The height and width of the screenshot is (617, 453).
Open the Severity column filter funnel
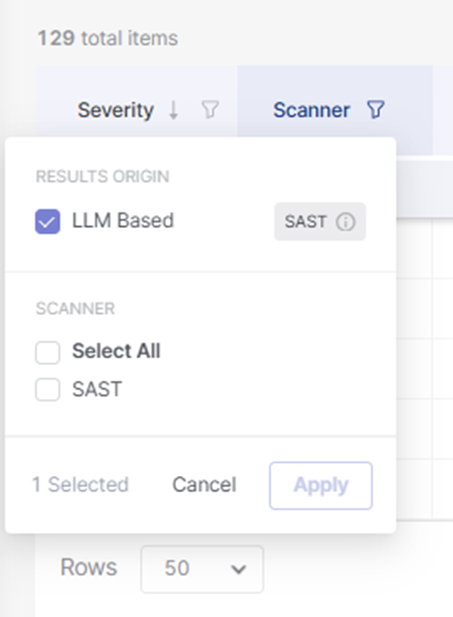tap(210, 110)
